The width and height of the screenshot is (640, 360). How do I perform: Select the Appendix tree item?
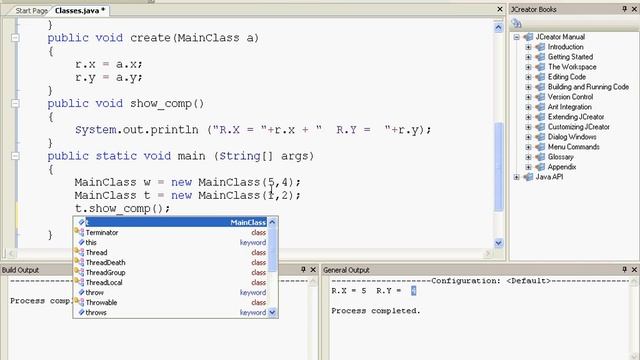(562, 167)
